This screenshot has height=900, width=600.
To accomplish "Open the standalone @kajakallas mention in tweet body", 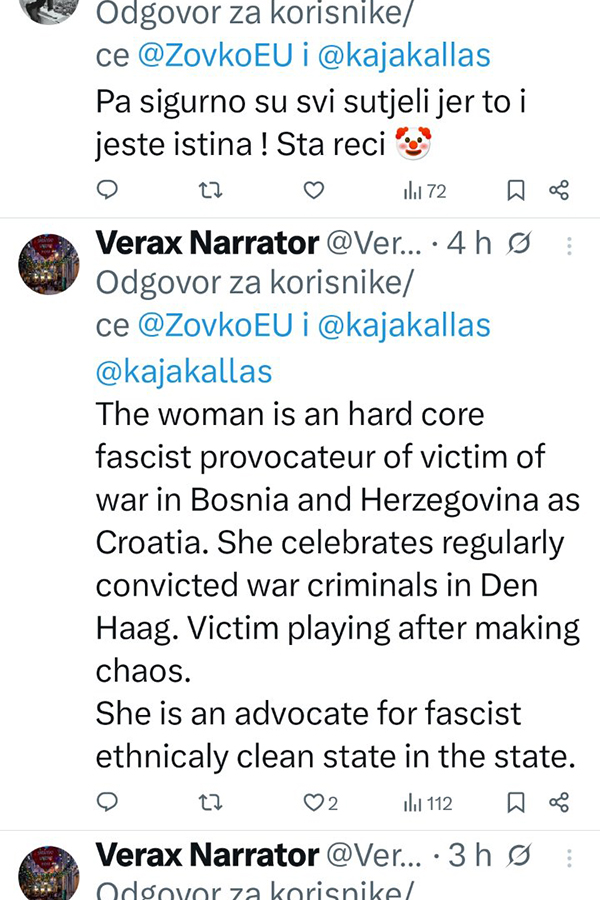I will pyautogui.click(x=183, y=371).
